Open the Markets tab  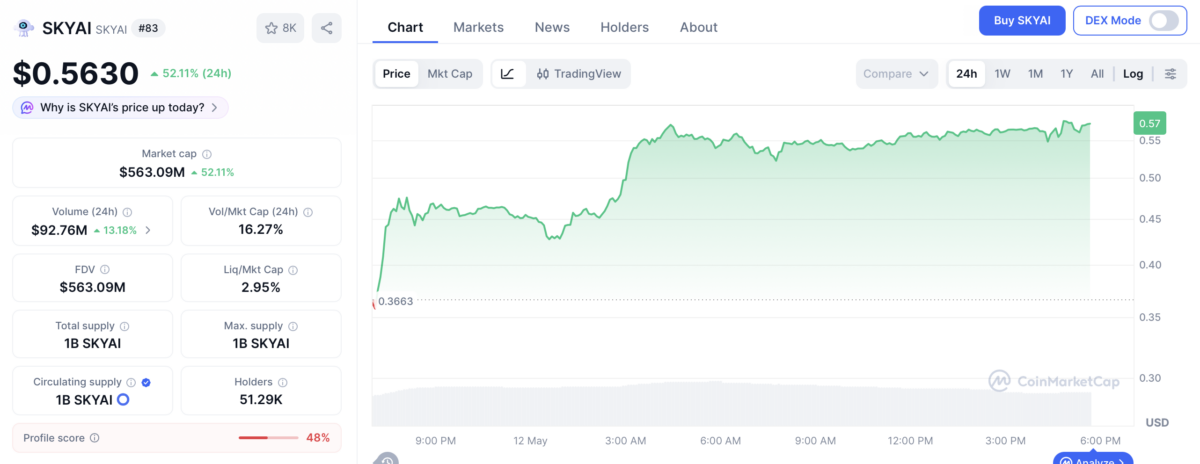point(478,27)
